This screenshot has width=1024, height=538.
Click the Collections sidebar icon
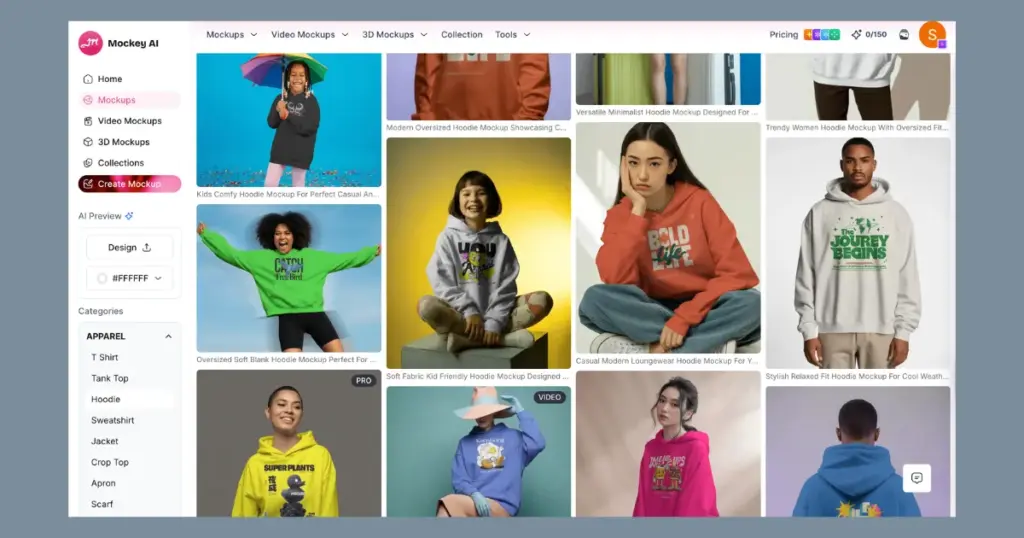[x=88, y=163]
